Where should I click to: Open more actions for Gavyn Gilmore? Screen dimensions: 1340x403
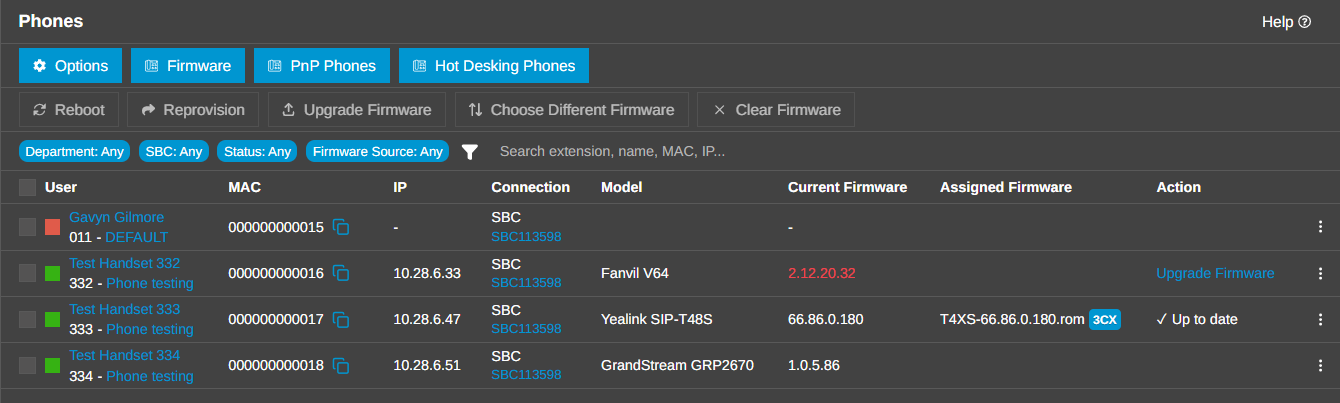(x=1320, y=227)
